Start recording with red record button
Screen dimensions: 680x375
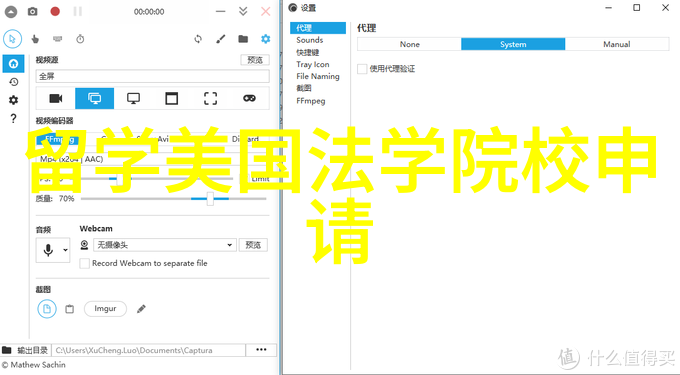55,11
